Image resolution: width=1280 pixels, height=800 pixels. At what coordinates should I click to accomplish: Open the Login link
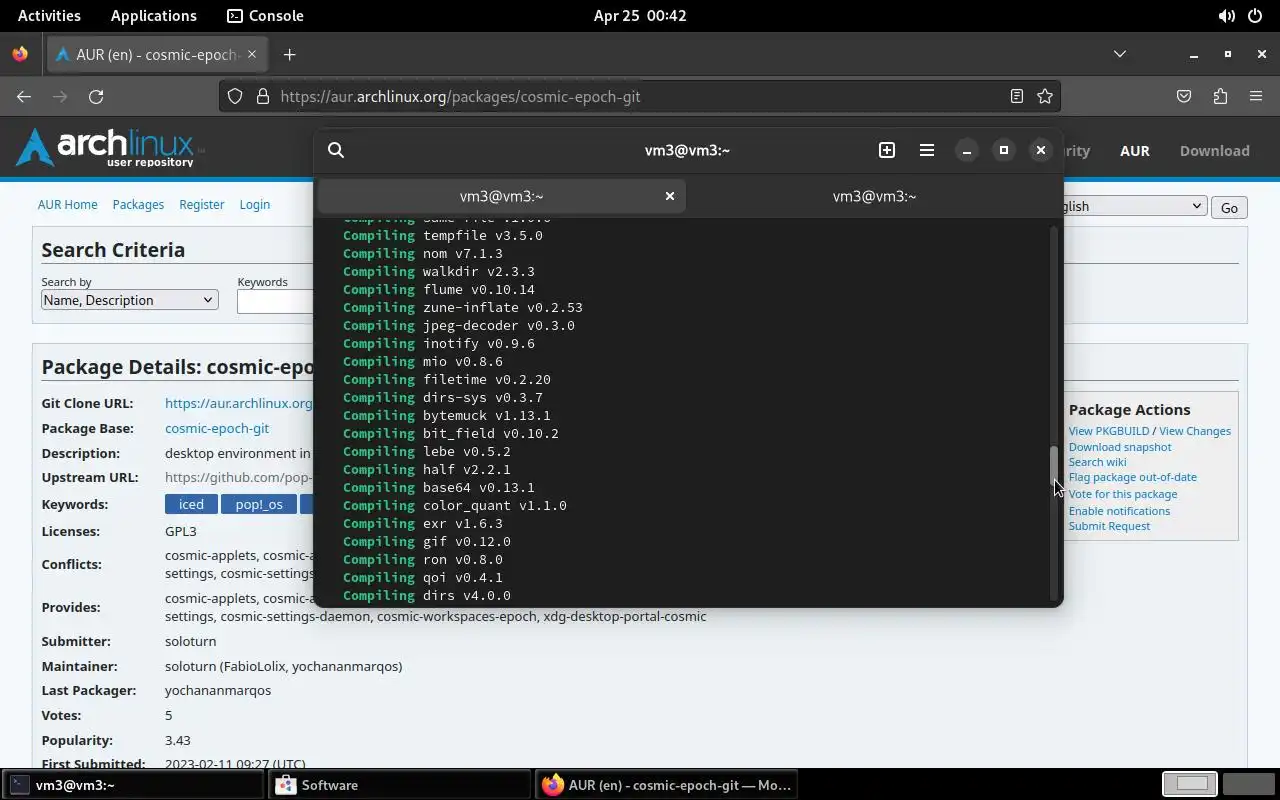click(x=255, y=204)
